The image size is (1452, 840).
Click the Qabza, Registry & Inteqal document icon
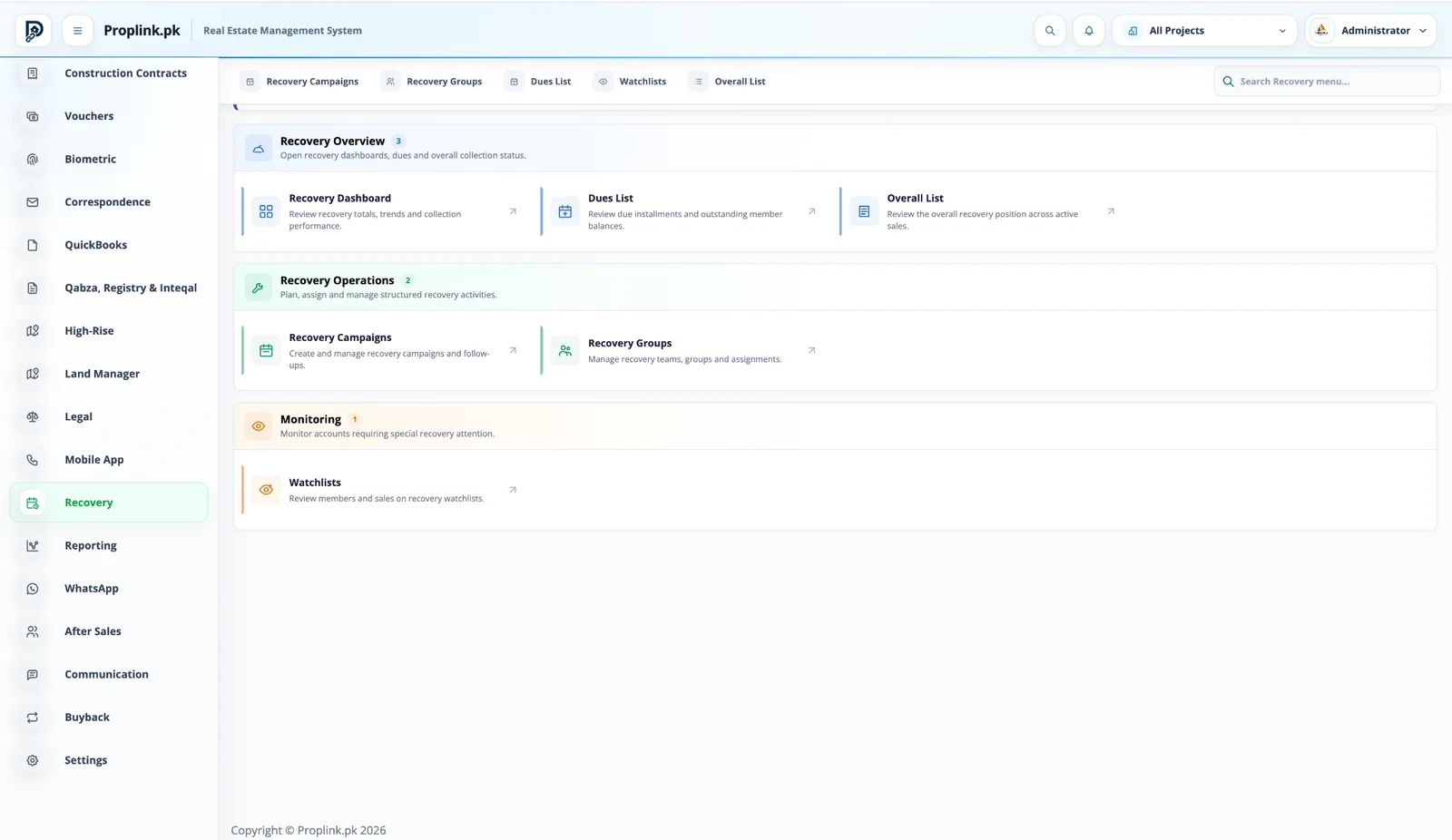pyautogui.click(x=33, y=288)
